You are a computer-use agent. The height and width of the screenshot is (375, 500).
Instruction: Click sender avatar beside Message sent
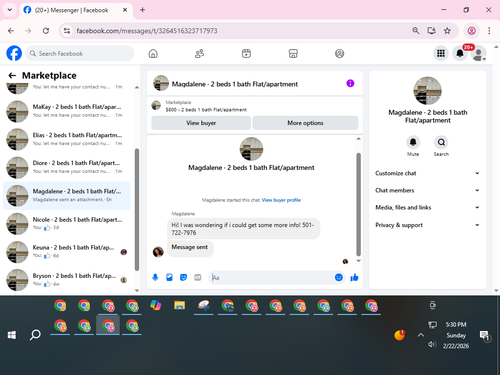pos(158,252)
